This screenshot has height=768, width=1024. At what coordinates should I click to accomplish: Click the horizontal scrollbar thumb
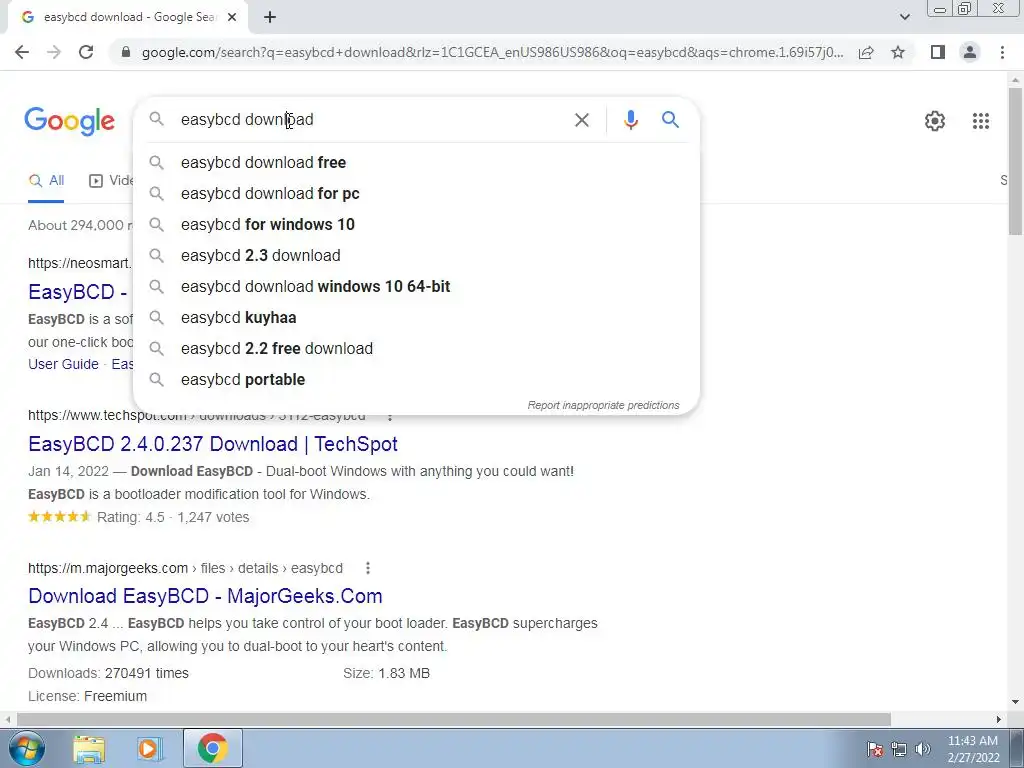point(454,719)
